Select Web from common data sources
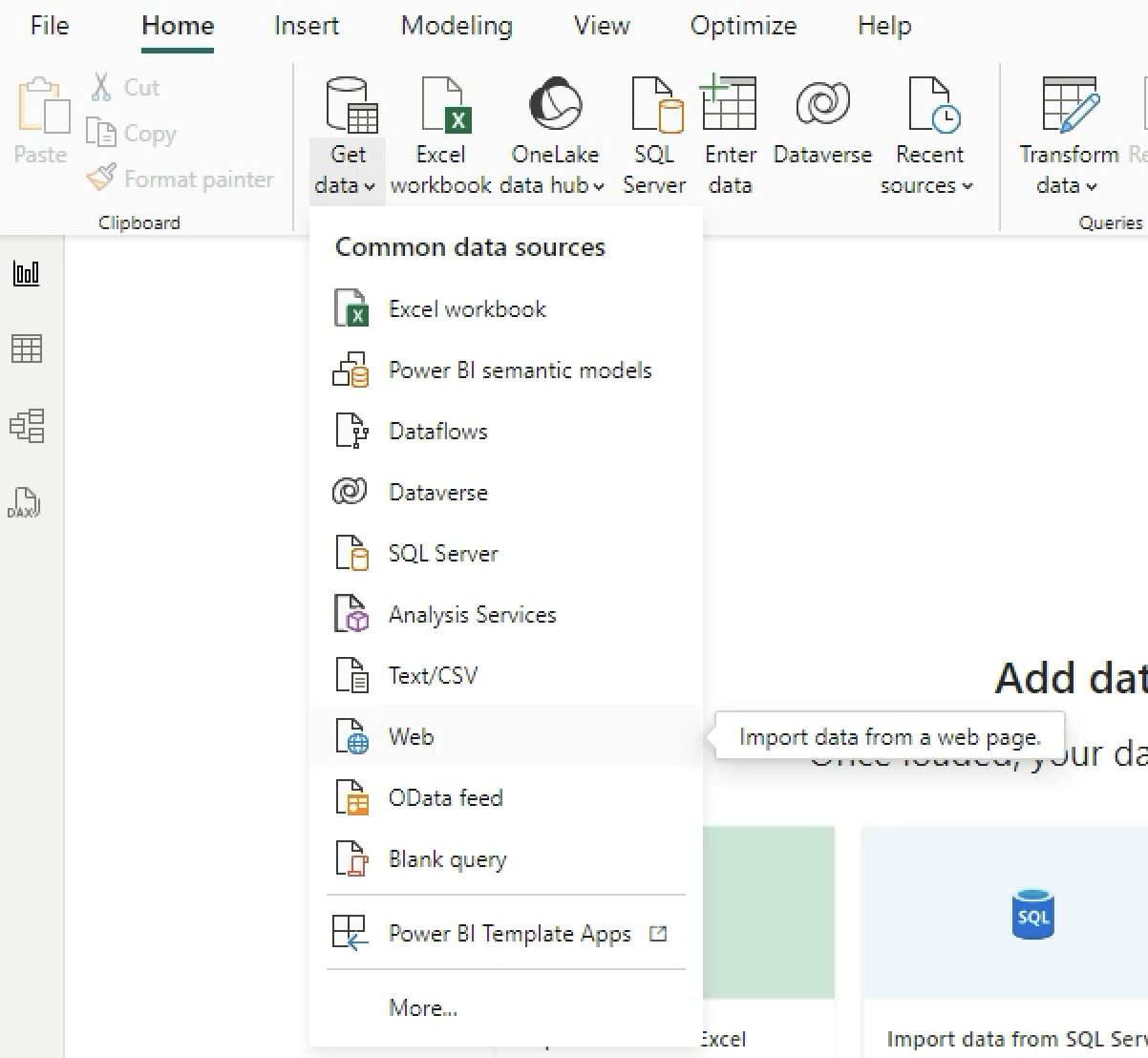The height and width of the screenshot is (1058, 1148). point(411,737)
